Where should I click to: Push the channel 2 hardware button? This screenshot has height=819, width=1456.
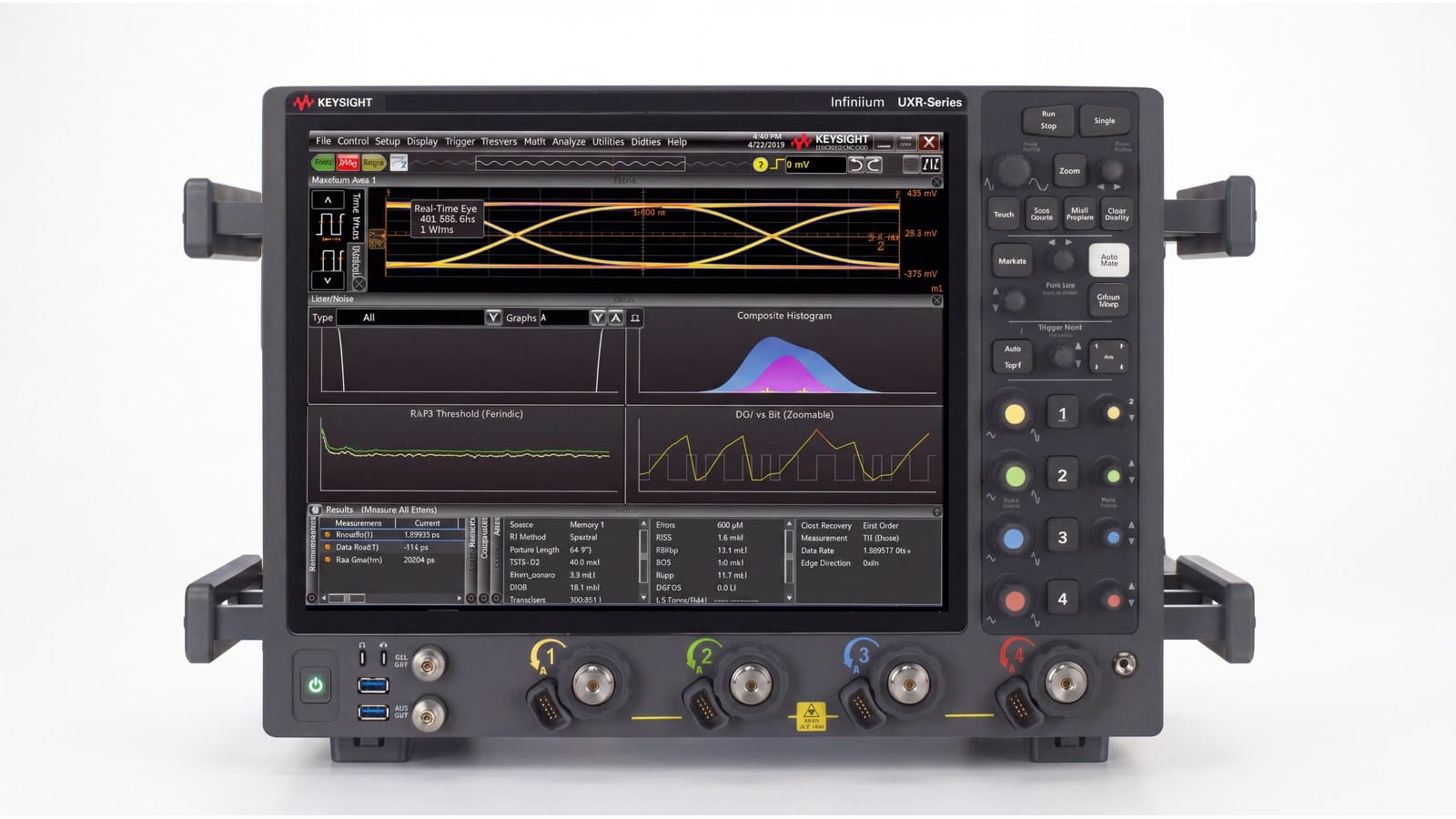point(1062,475)
